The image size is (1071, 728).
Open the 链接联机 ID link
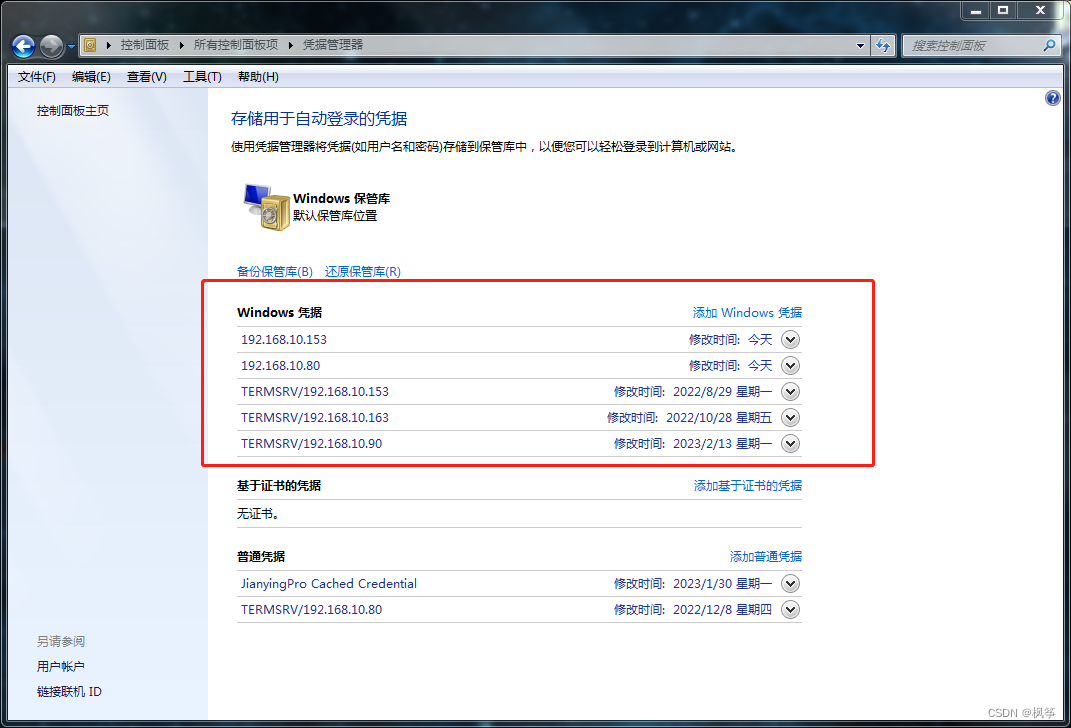point(69,692)
